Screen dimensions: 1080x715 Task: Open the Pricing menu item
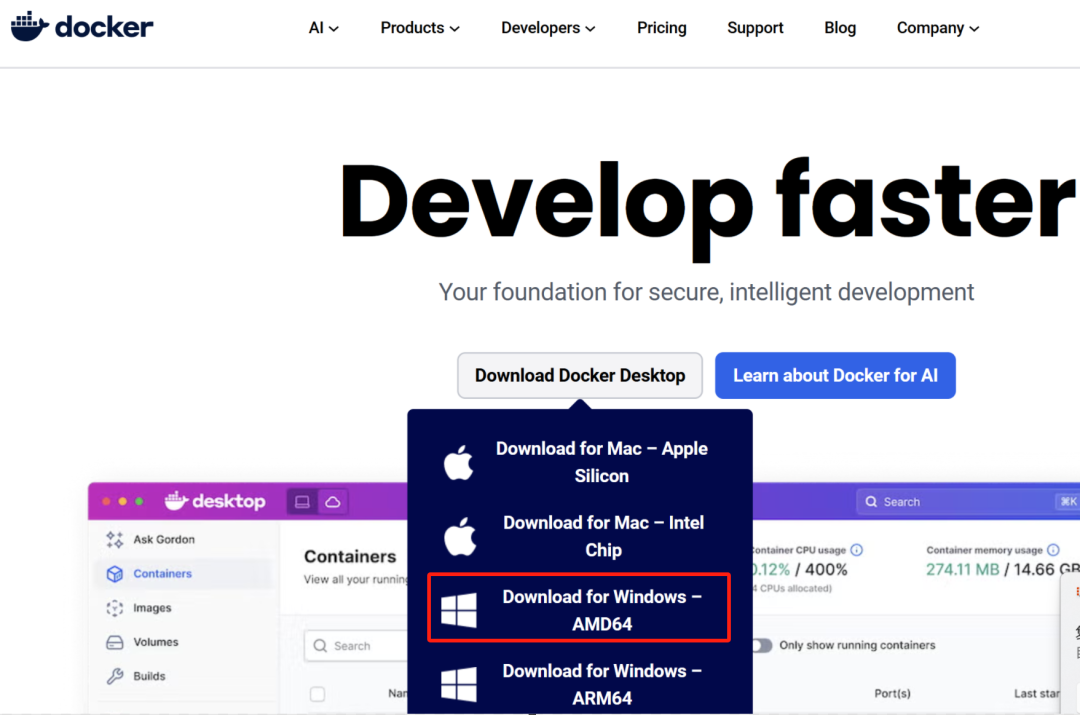[661, 28]
